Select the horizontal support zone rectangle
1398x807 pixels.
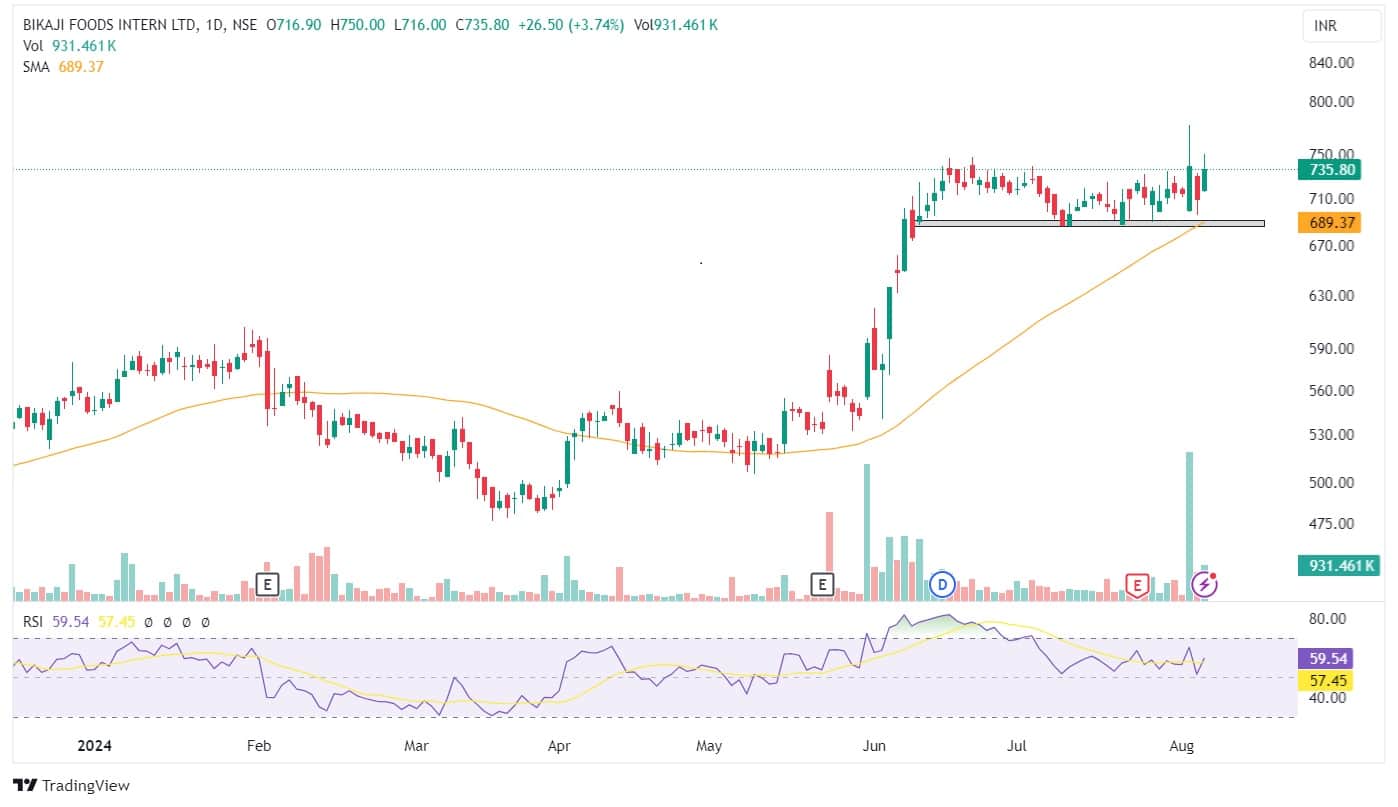(1090, 223)
